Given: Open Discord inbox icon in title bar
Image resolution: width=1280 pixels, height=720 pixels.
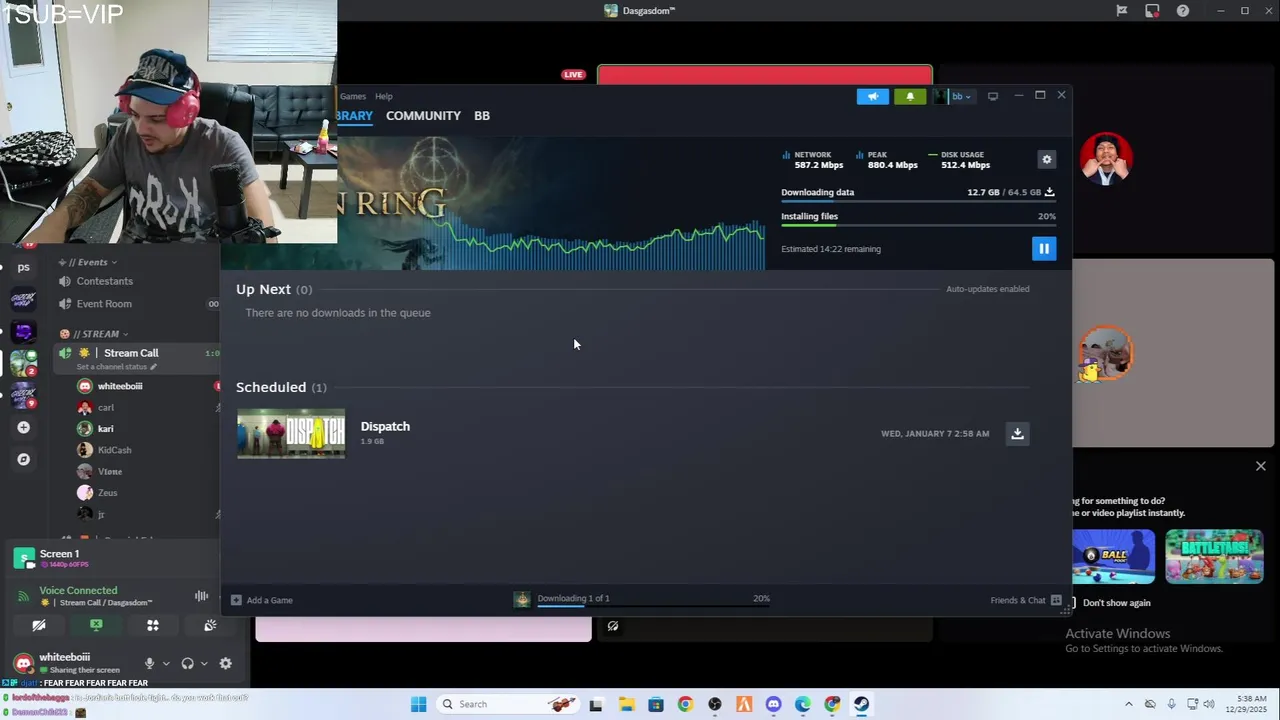Looking at the screenshot, I should tap(1152, 11).
